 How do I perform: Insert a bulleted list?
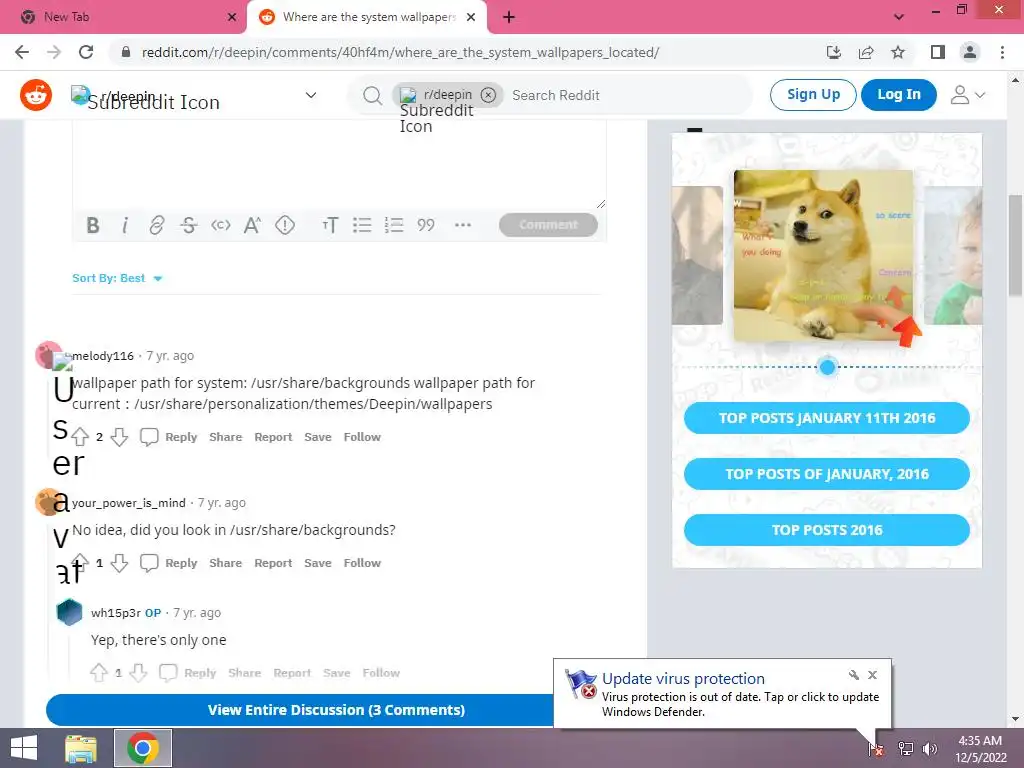click(x=362, y=225)
